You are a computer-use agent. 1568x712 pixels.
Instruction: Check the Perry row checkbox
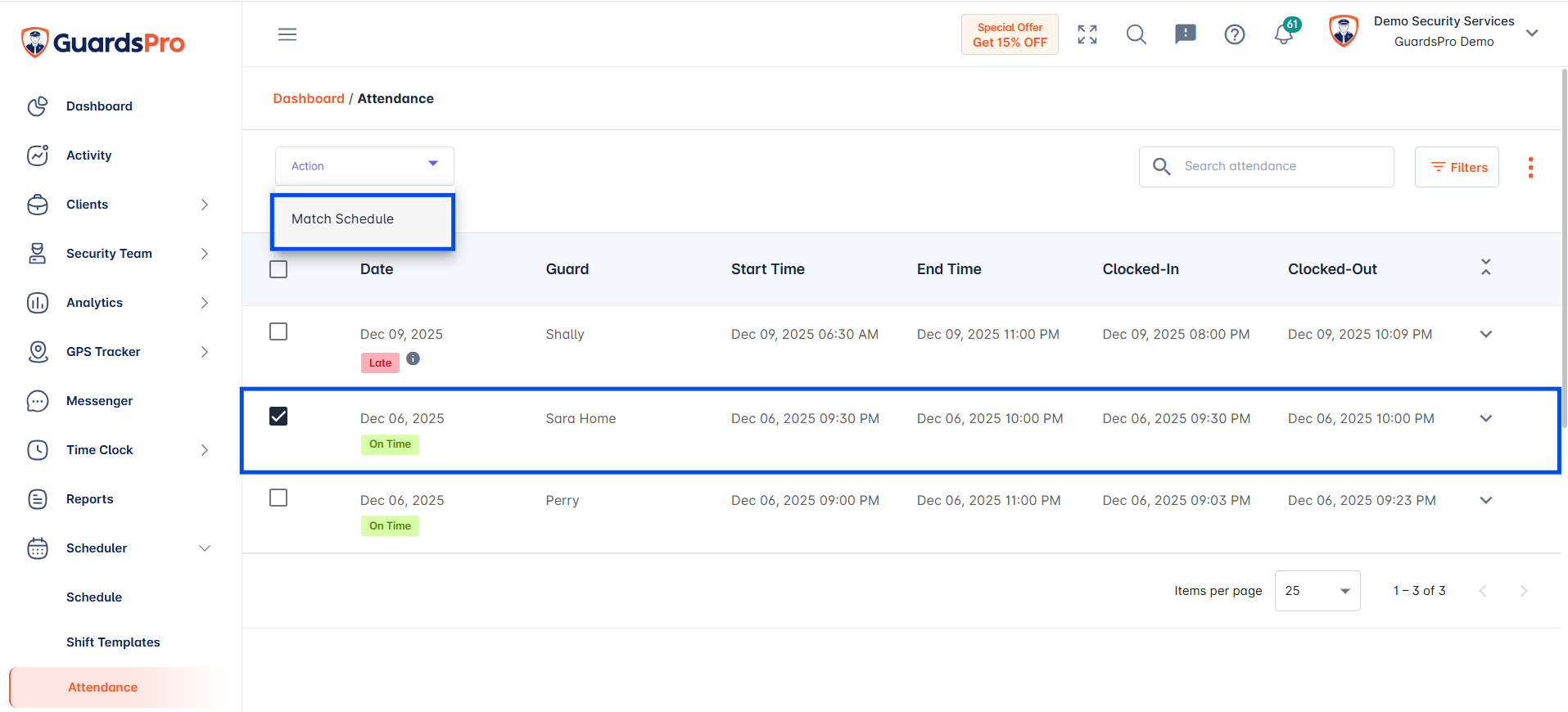click(278, 498)
